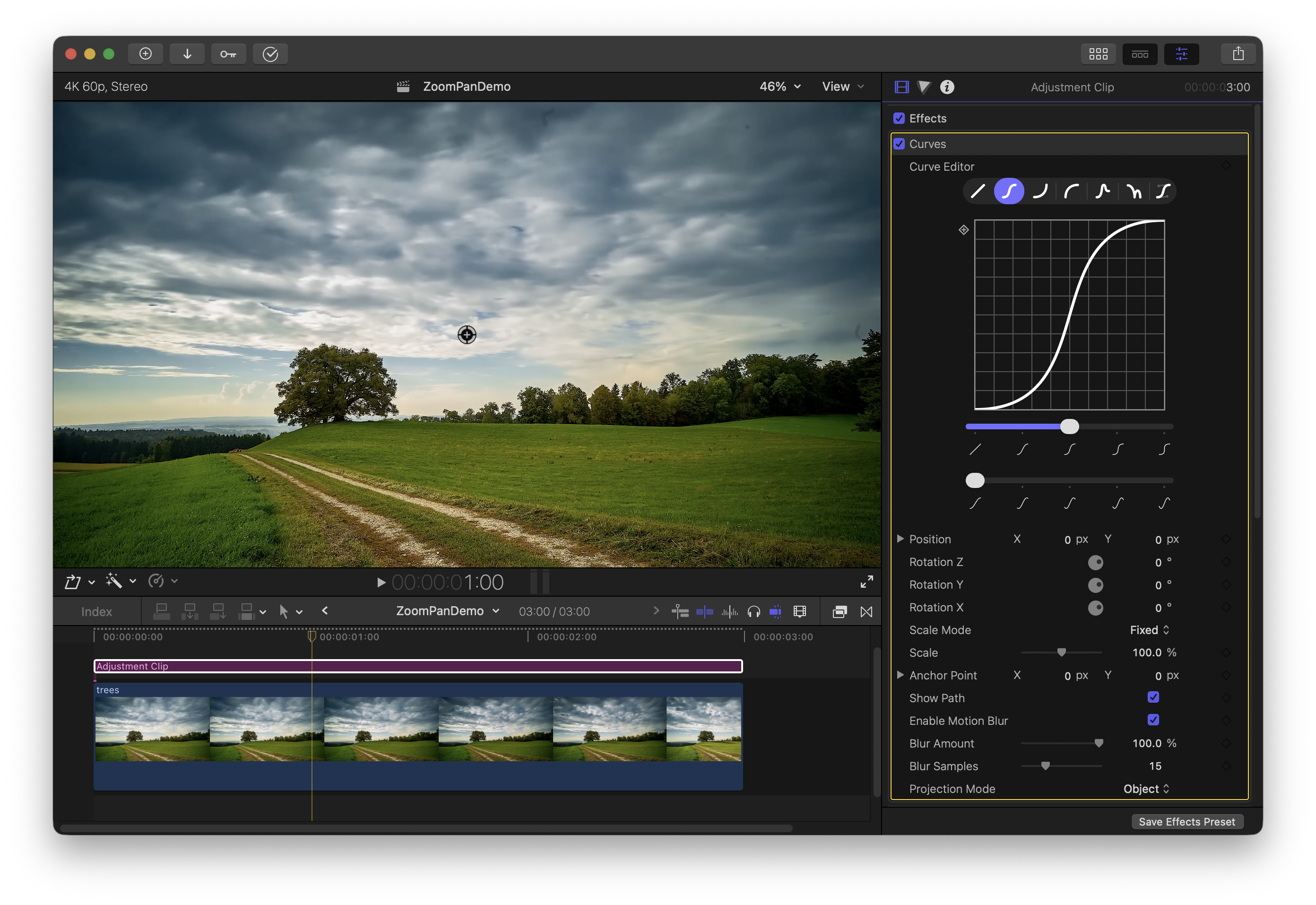Toggle the headphones audio skimming icon
Image resolution: width=1316 pixels, height=905 pixels.
(x=753, y=611)
